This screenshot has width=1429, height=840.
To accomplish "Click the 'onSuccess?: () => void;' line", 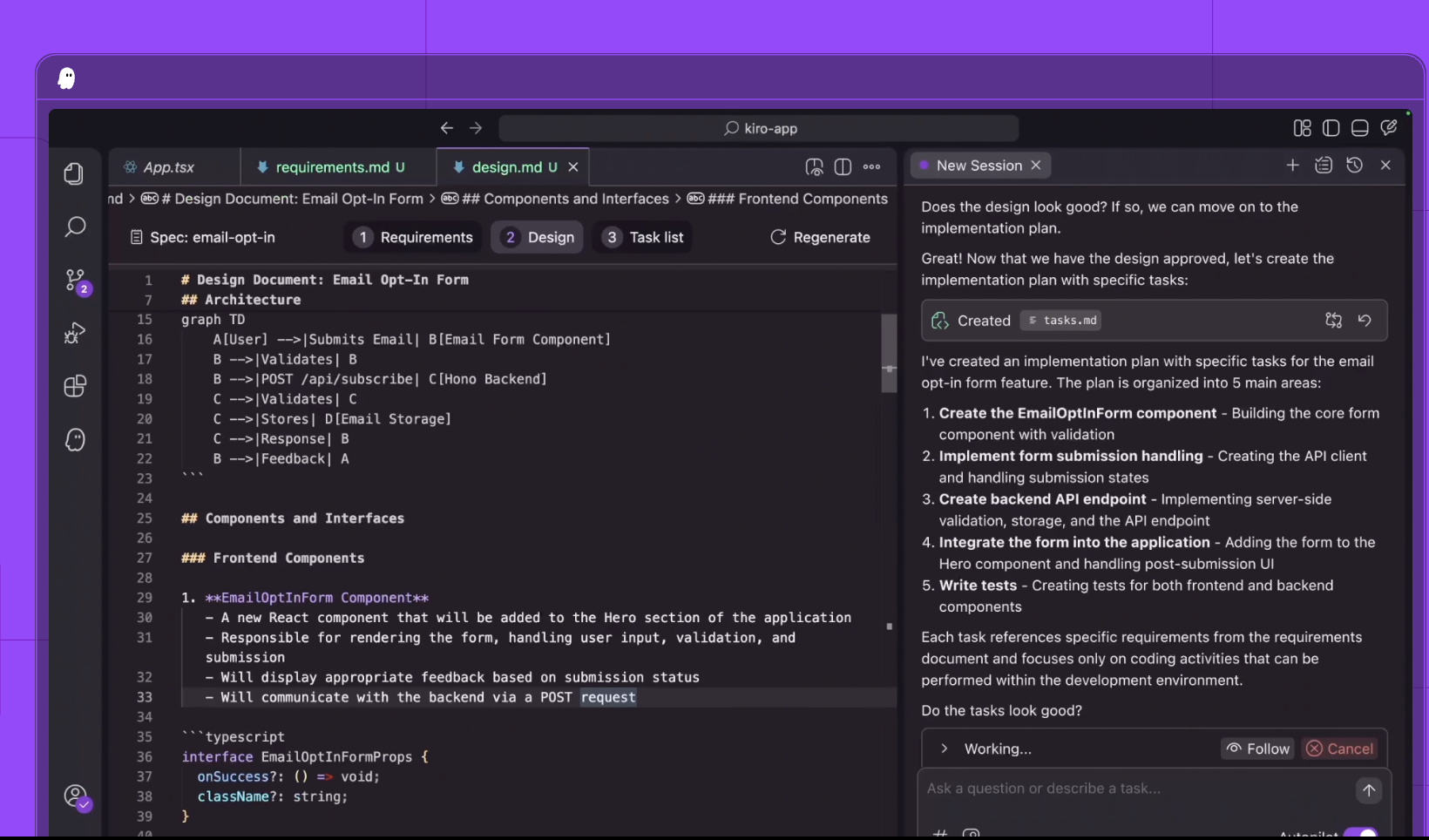I will (288, 776).
